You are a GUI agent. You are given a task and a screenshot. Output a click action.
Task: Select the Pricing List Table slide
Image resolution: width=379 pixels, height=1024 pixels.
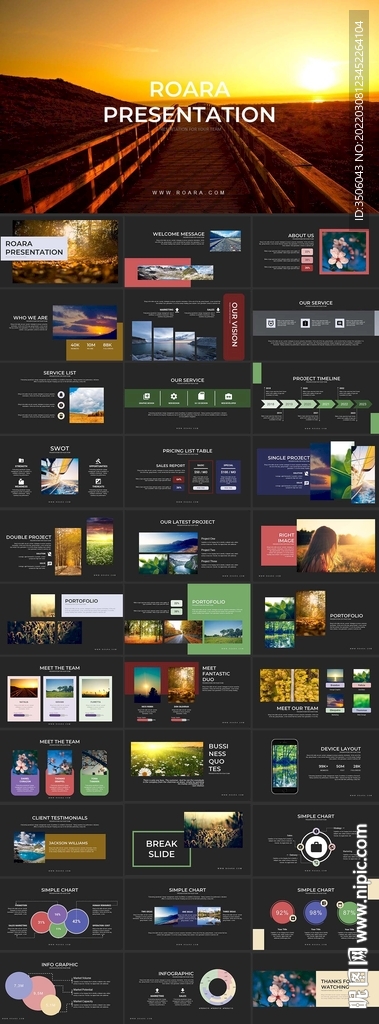pyautogui.click(x=188, y=471)
